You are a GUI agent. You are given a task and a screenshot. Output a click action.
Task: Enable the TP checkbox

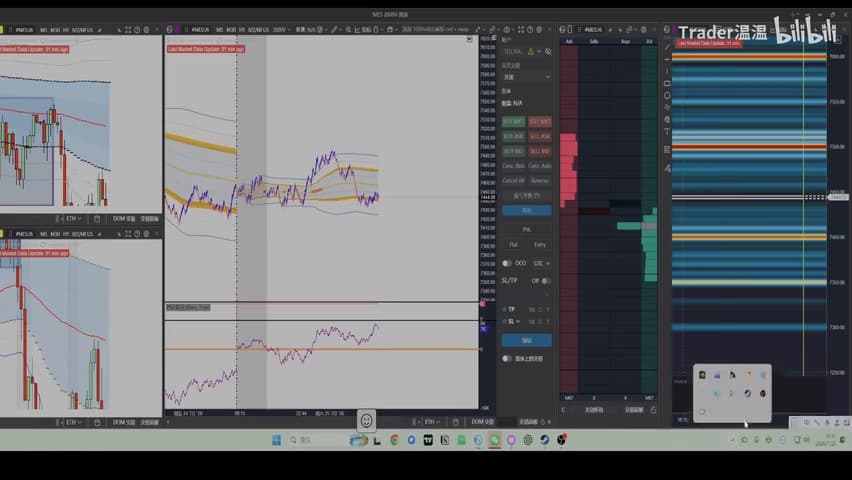(505, 309)
